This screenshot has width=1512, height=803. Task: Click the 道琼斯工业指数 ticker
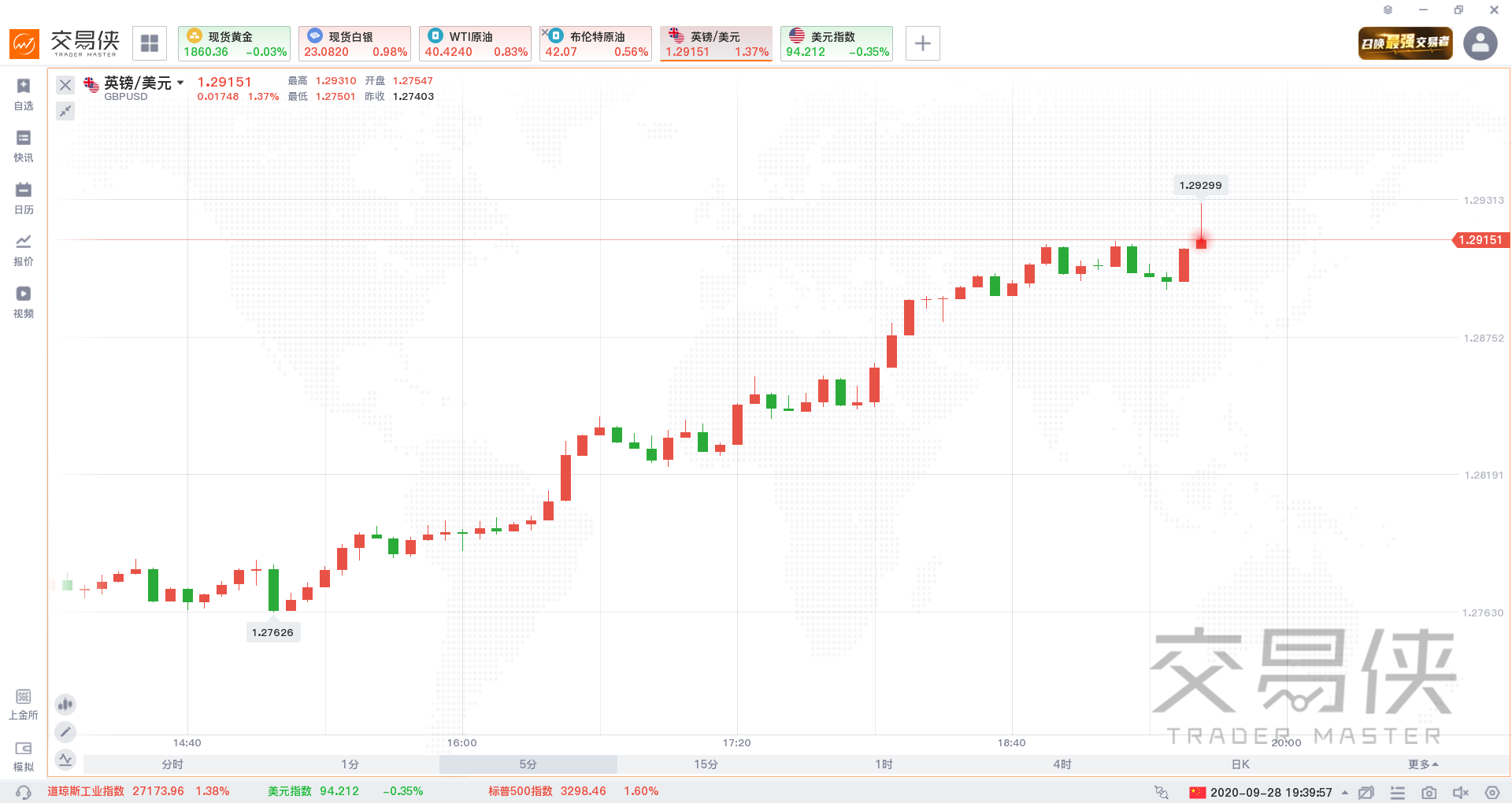(x=138, y=791)
